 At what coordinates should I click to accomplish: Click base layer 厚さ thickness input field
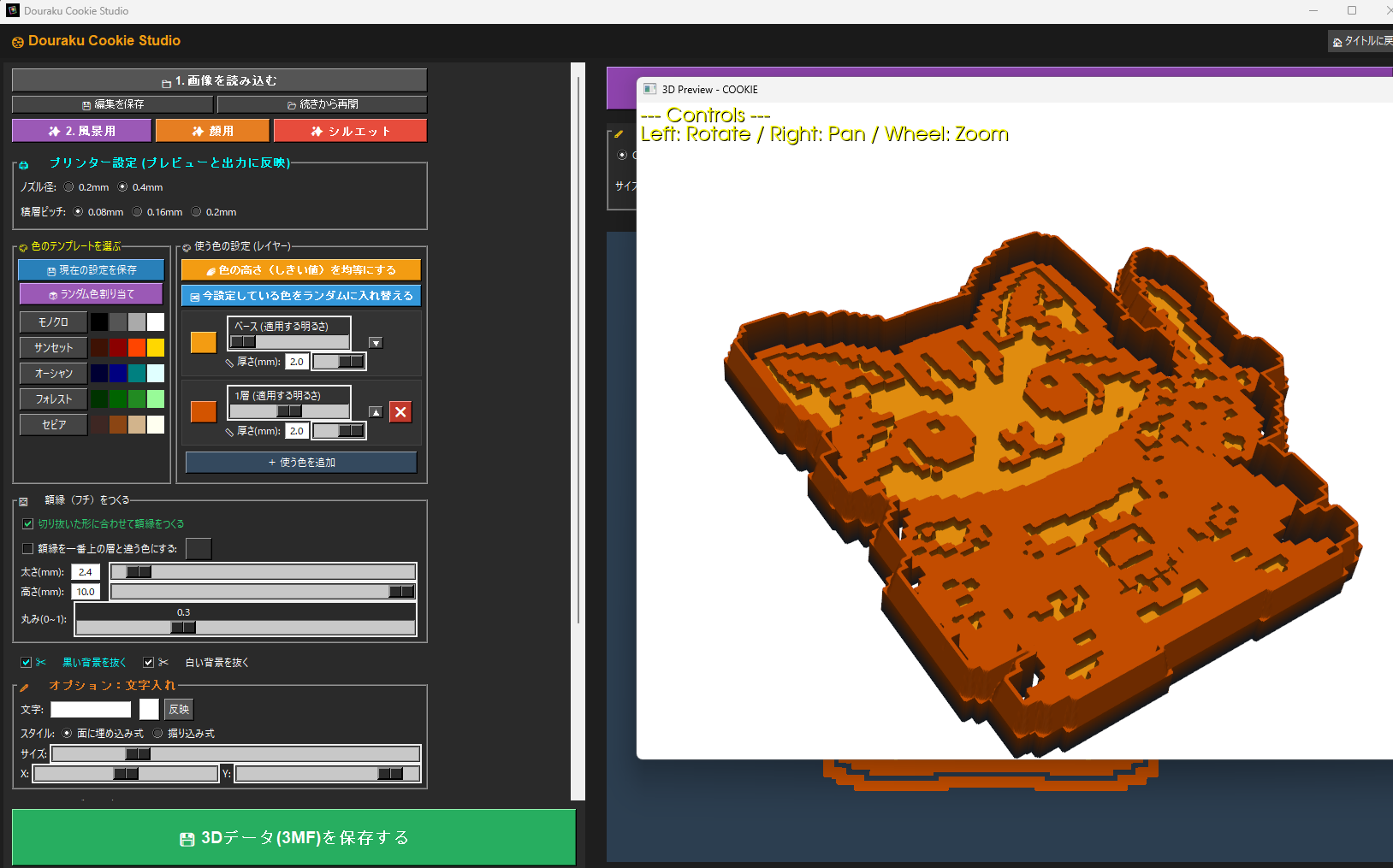tap(297, 362)
